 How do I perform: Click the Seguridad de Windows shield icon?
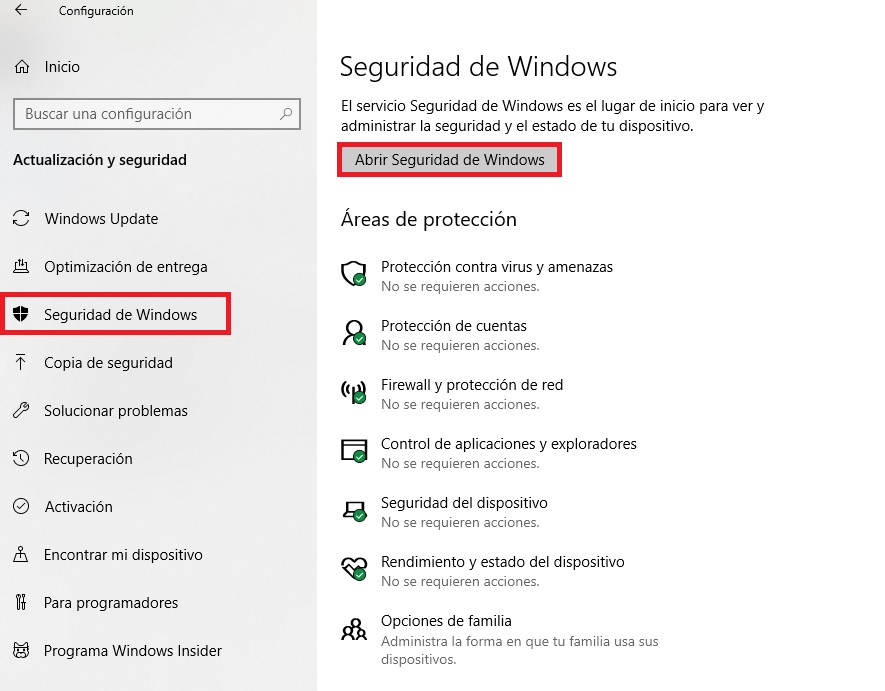coord(21,314)
